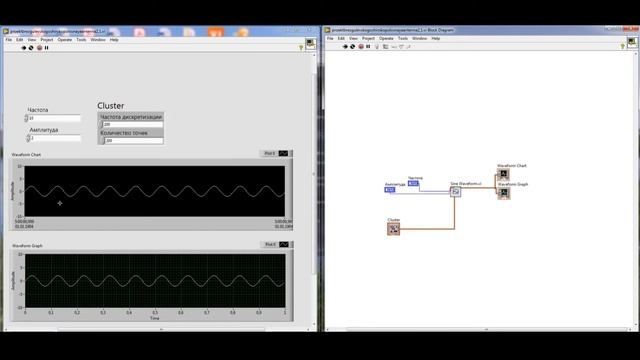Click Амплитуда increment/decrement stepper
640x360 pixels.
[28, 138]
